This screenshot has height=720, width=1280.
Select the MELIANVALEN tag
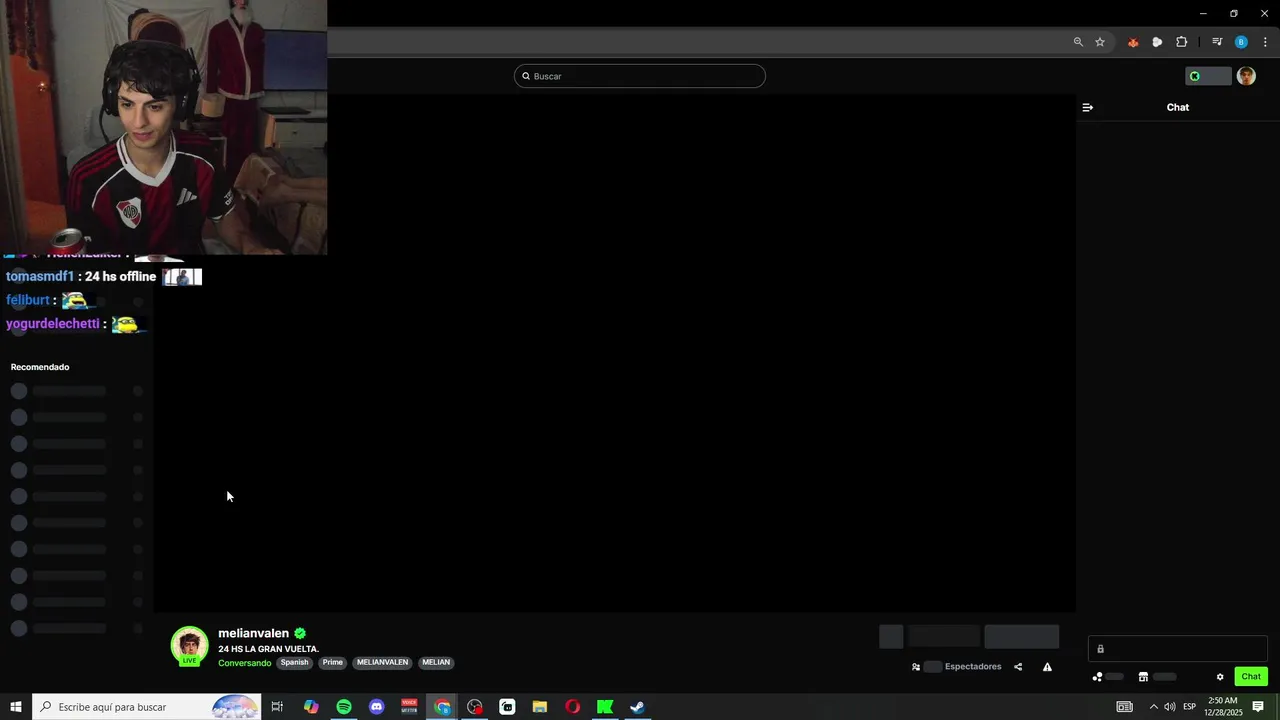point(382,662)
